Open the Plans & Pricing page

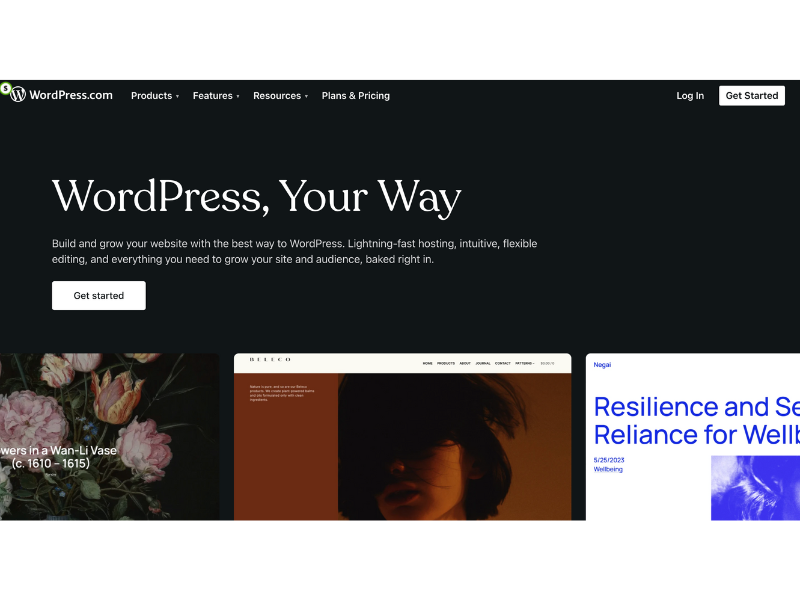(x=356, y=96)
